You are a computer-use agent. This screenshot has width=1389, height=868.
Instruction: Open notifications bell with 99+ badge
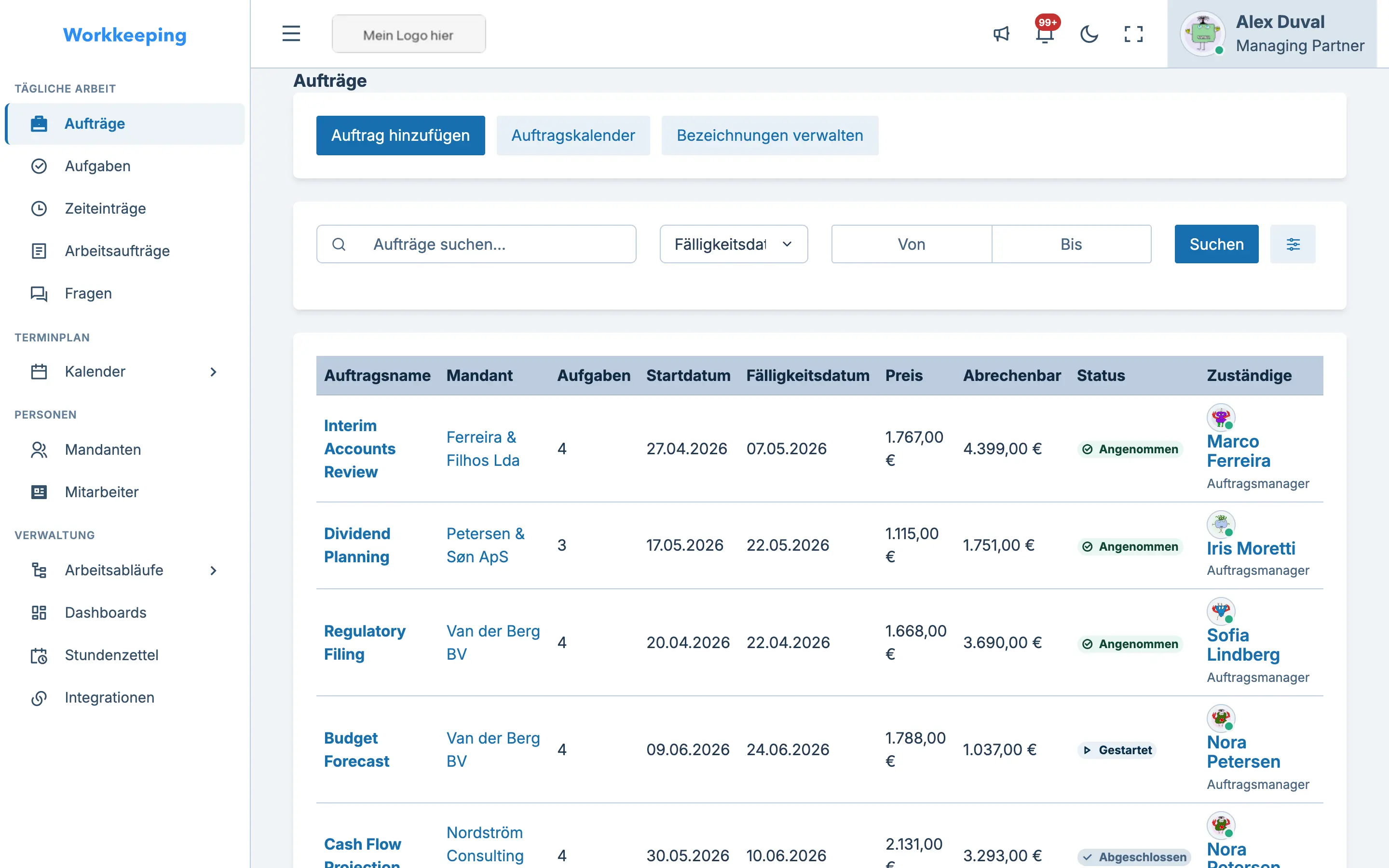[x=1045, y=34]
